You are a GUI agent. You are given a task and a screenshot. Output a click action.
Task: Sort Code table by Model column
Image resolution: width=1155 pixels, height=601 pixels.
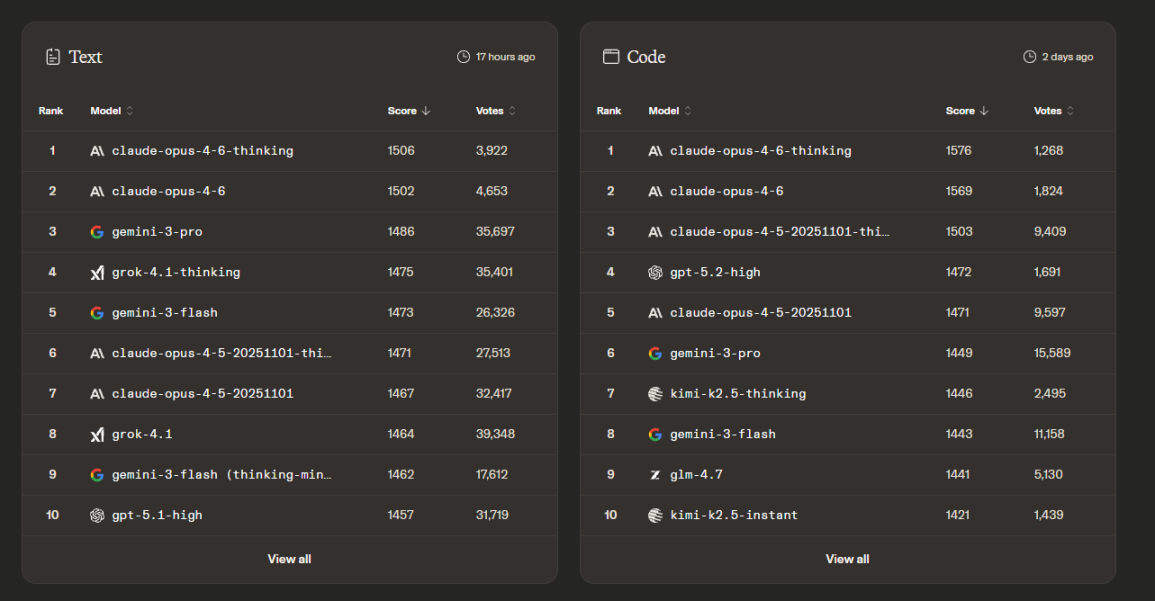coord(670,110)
